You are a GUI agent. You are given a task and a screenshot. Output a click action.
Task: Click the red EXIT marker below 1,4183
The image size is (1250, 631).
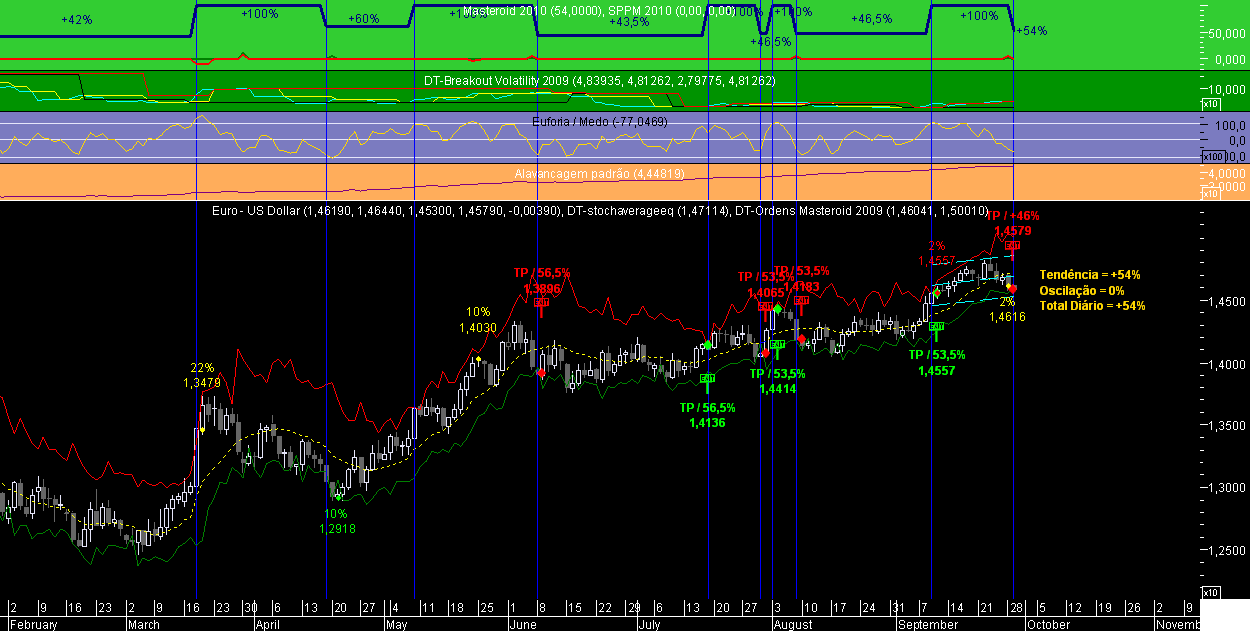[801, 300]
